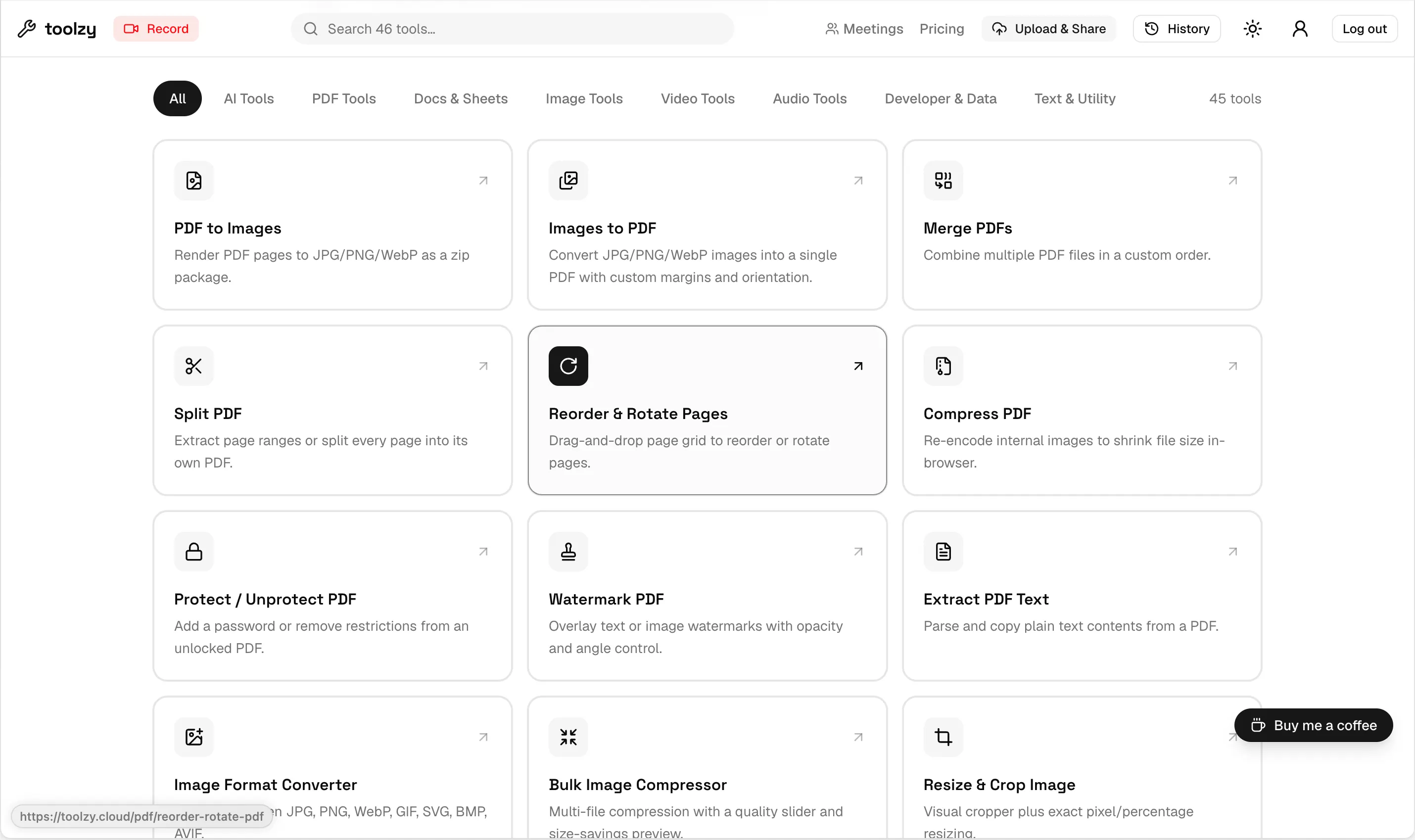Click the arrow on Extract PDF Text card
The image size is (1415, 840).
pos(1233,552)
